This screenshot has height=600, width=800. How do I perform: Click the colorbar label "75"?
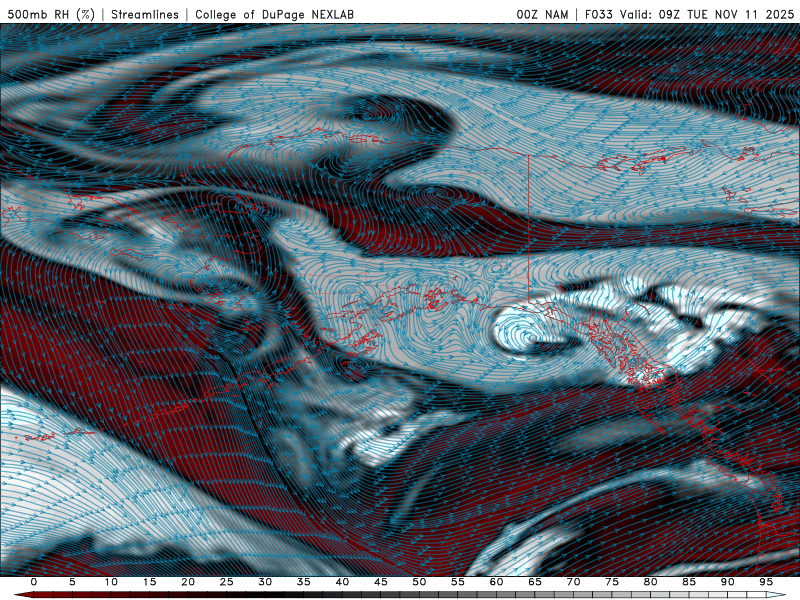point(612,582)
